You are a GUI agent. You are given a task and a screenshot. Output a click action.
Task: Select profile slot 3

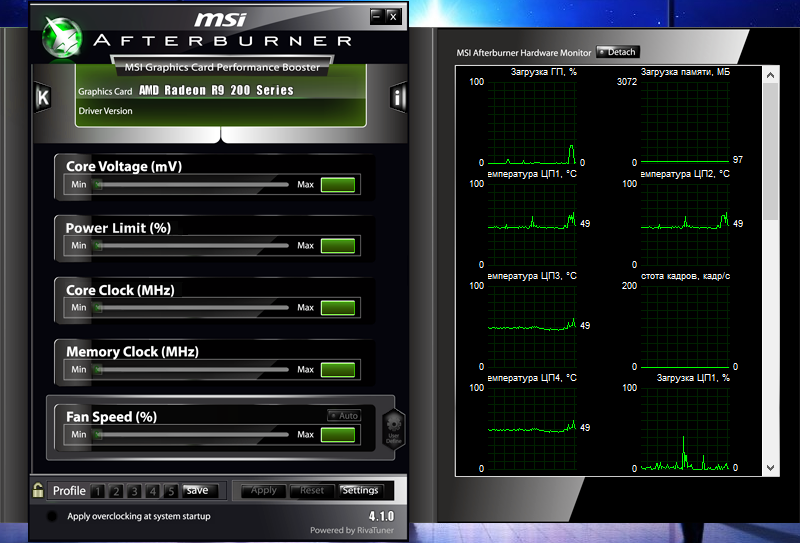click(134, 491)
